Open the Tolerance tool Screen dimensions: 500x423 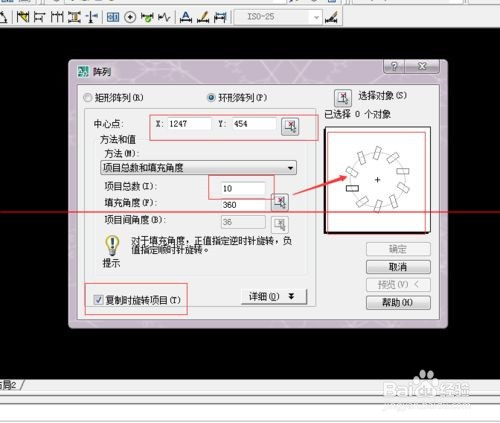click(113, 17)
